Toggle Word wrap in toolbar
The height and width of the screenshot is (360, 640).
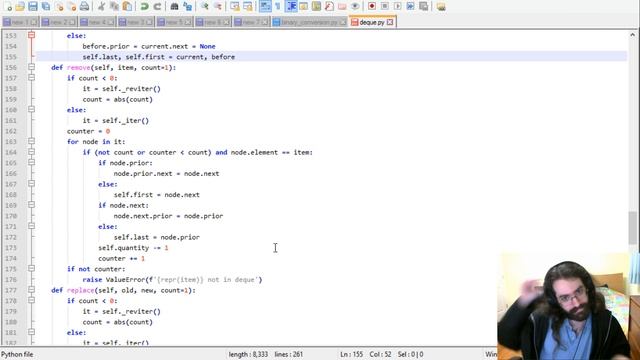point(265,7)
